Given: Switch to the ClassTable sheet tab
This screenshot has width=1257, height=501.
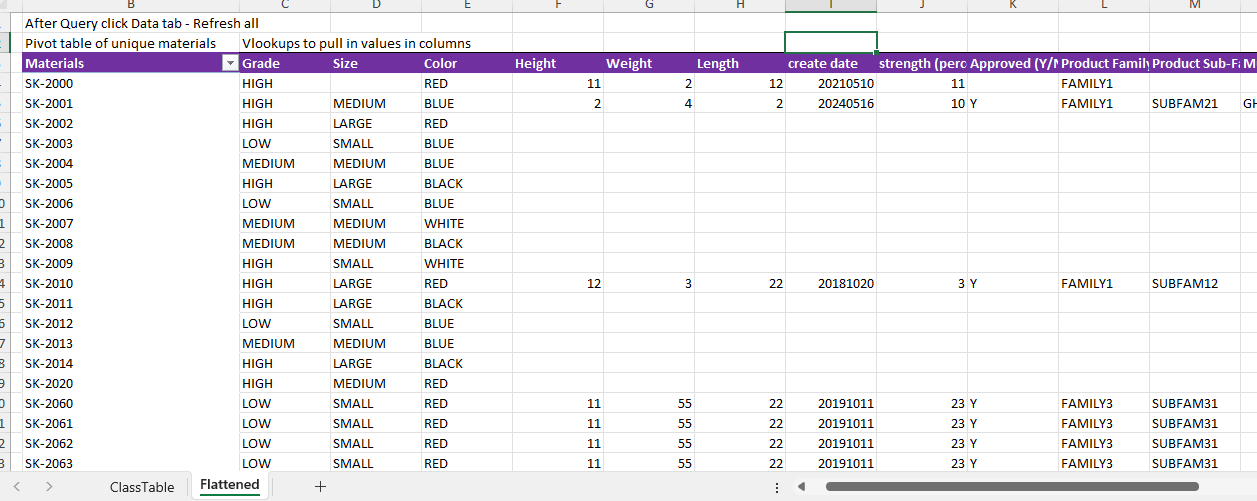Looking at the screenshot, I should [142, 487].
